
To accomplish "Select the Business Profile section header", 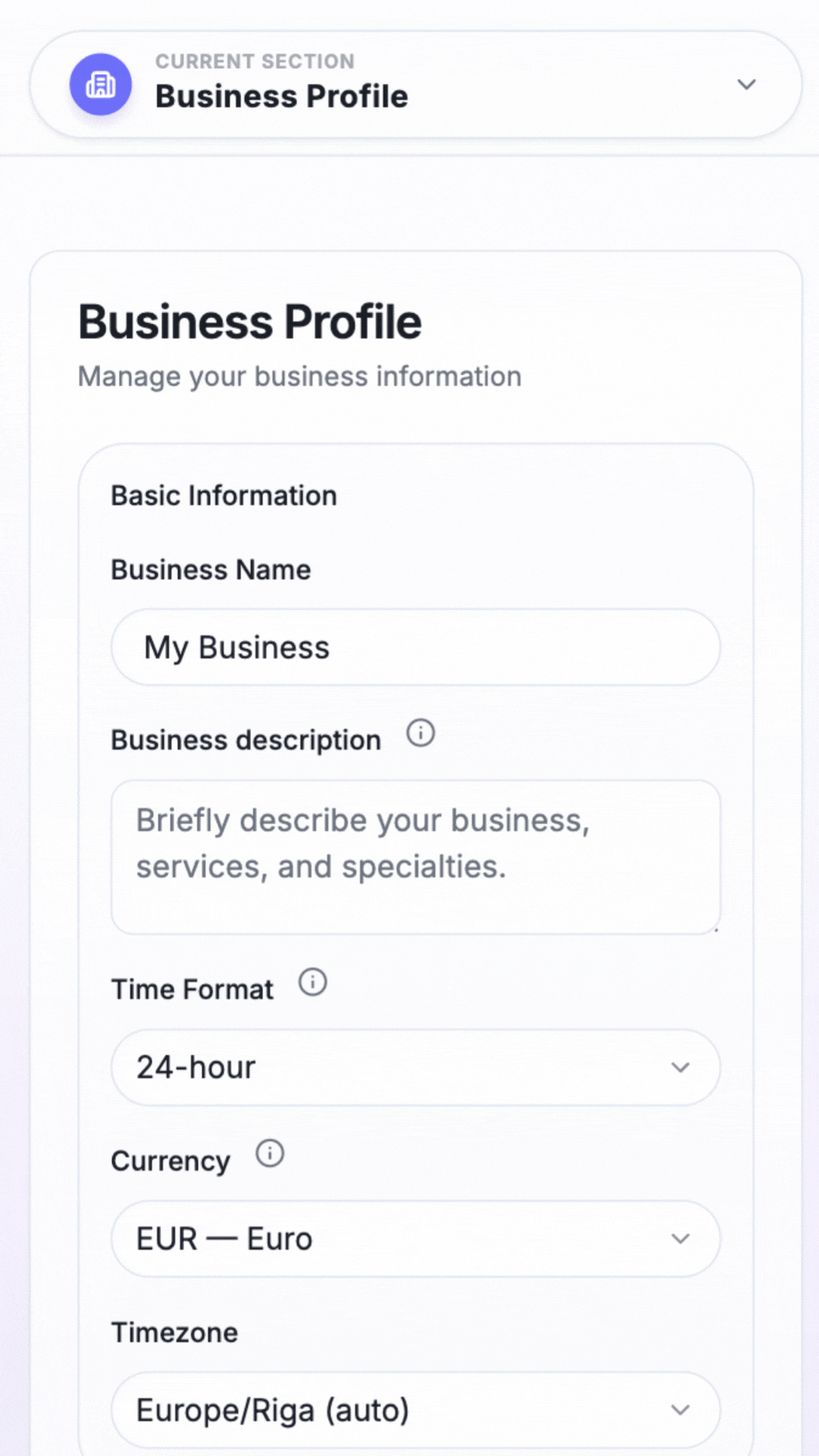I will [249, 321].
